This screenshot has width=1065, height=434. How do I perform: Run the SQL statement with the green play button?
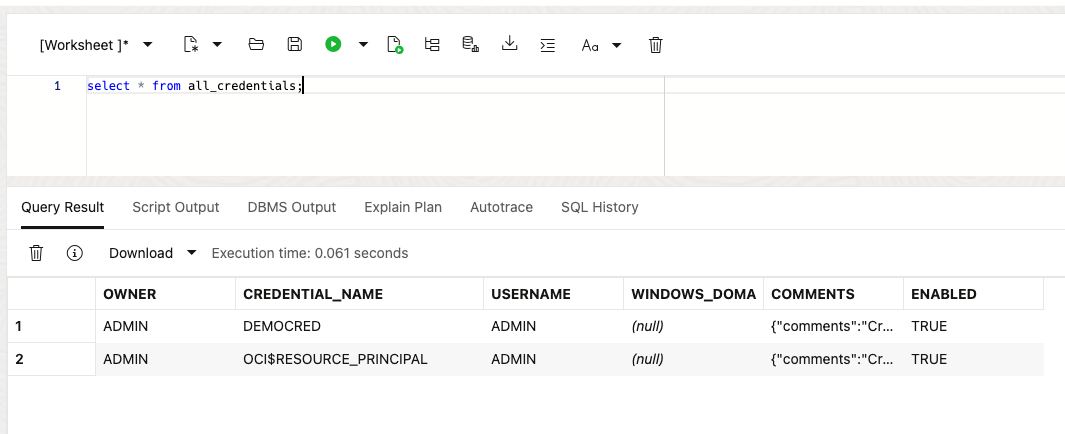(333, 44)
